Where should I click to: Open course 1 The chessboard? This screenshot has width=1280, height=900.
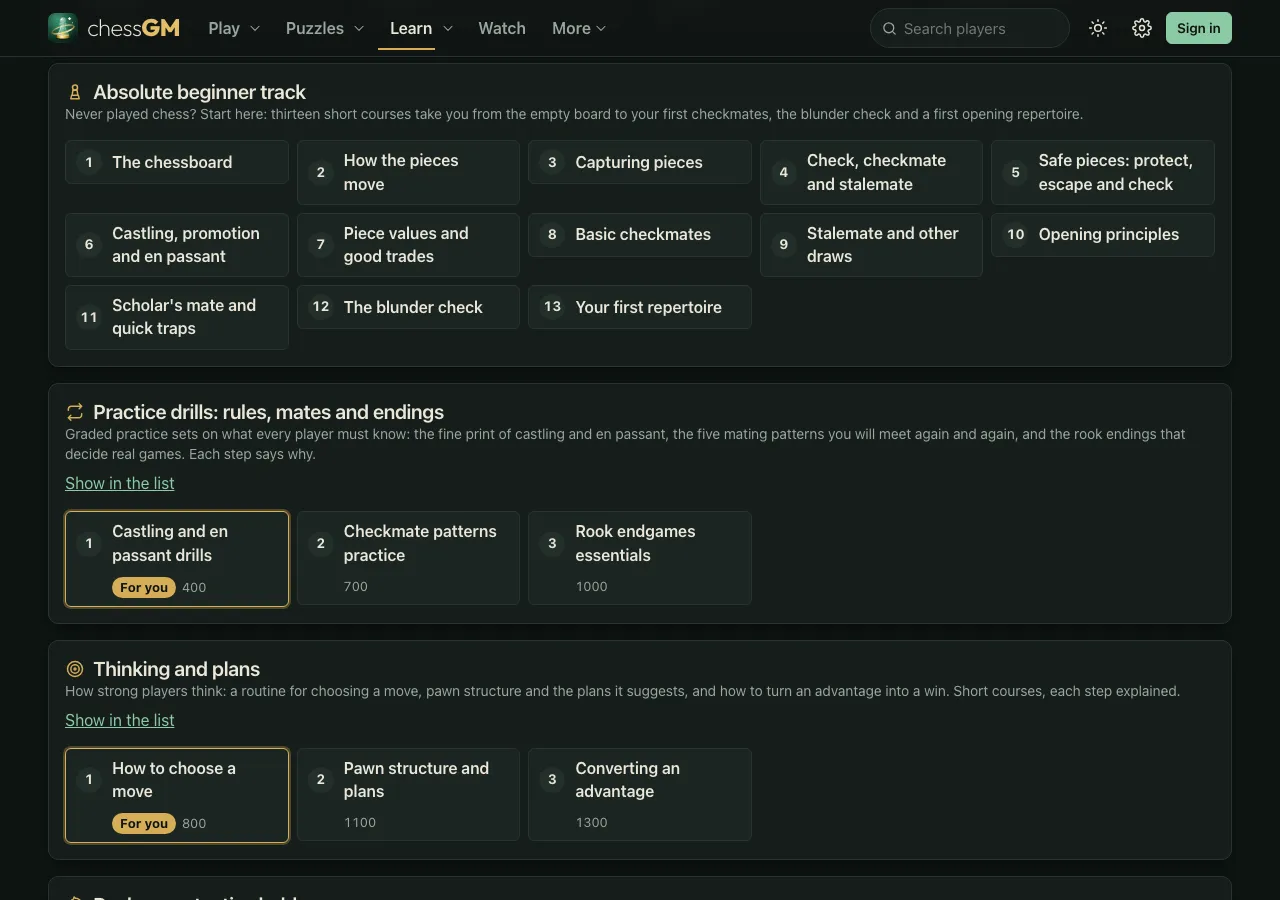(x=177, y=162)
